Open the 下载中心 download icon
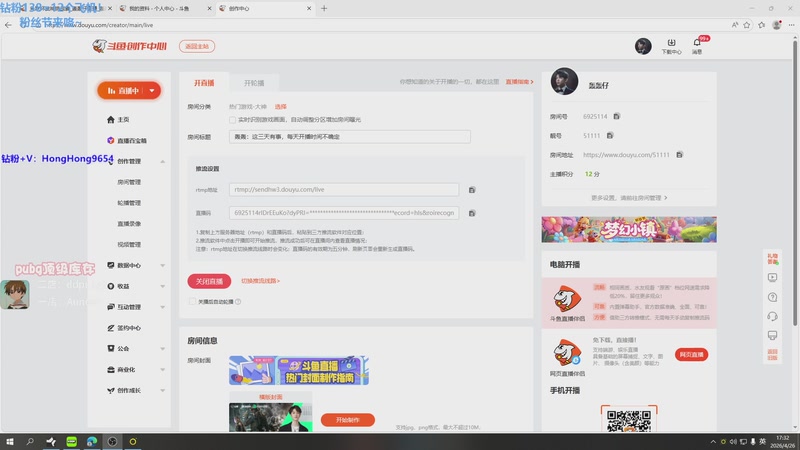800x450 pixels. pyautogui.click(x=672, y=46)
